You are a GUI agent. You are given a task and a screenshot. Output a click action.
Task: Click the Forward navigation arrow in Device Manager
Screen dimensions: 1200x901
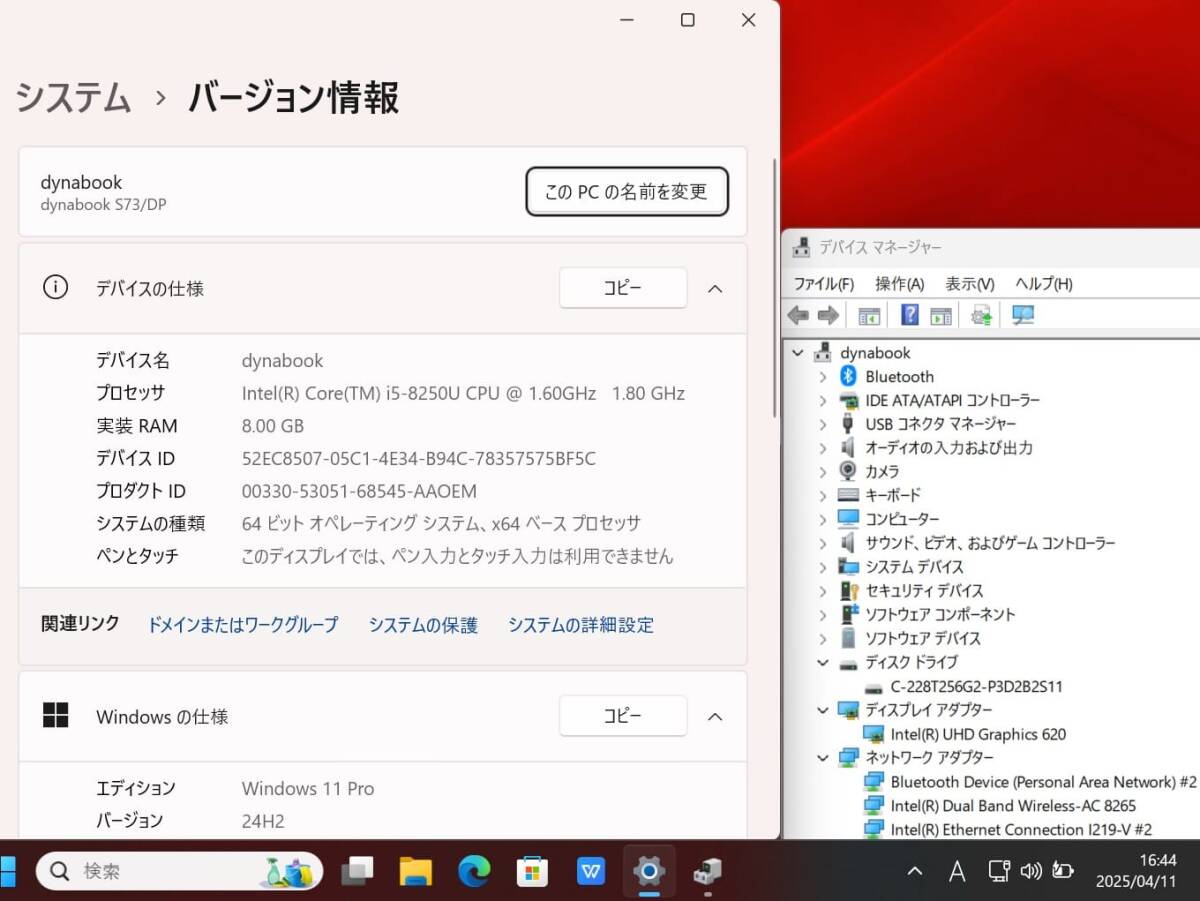coord(828,315)
